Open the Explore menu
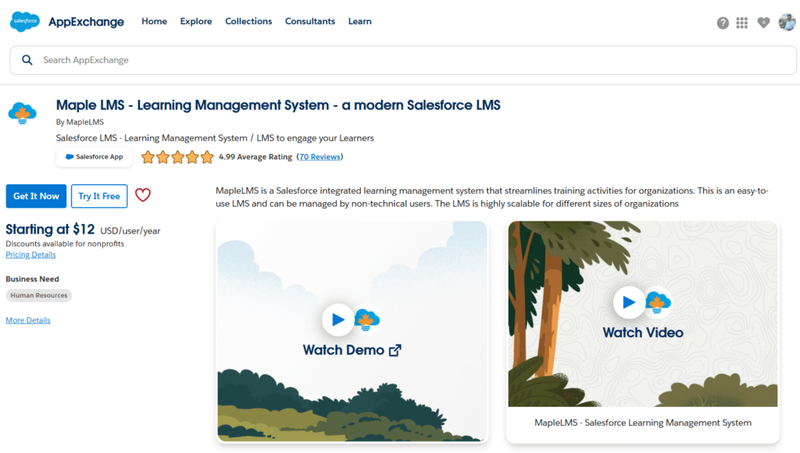This screenshot has height=453, width=800. pyautogui.click(x=196, y=21)
